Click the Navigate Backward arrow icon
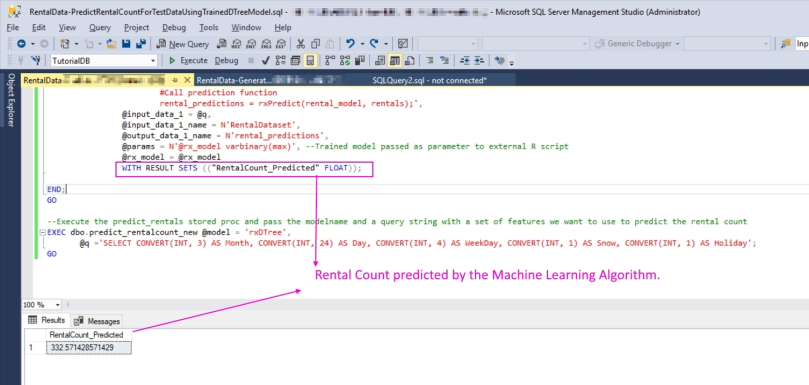The width and height of the screenshot is (809, 385). pyautogui.click(x=21, y=44)
